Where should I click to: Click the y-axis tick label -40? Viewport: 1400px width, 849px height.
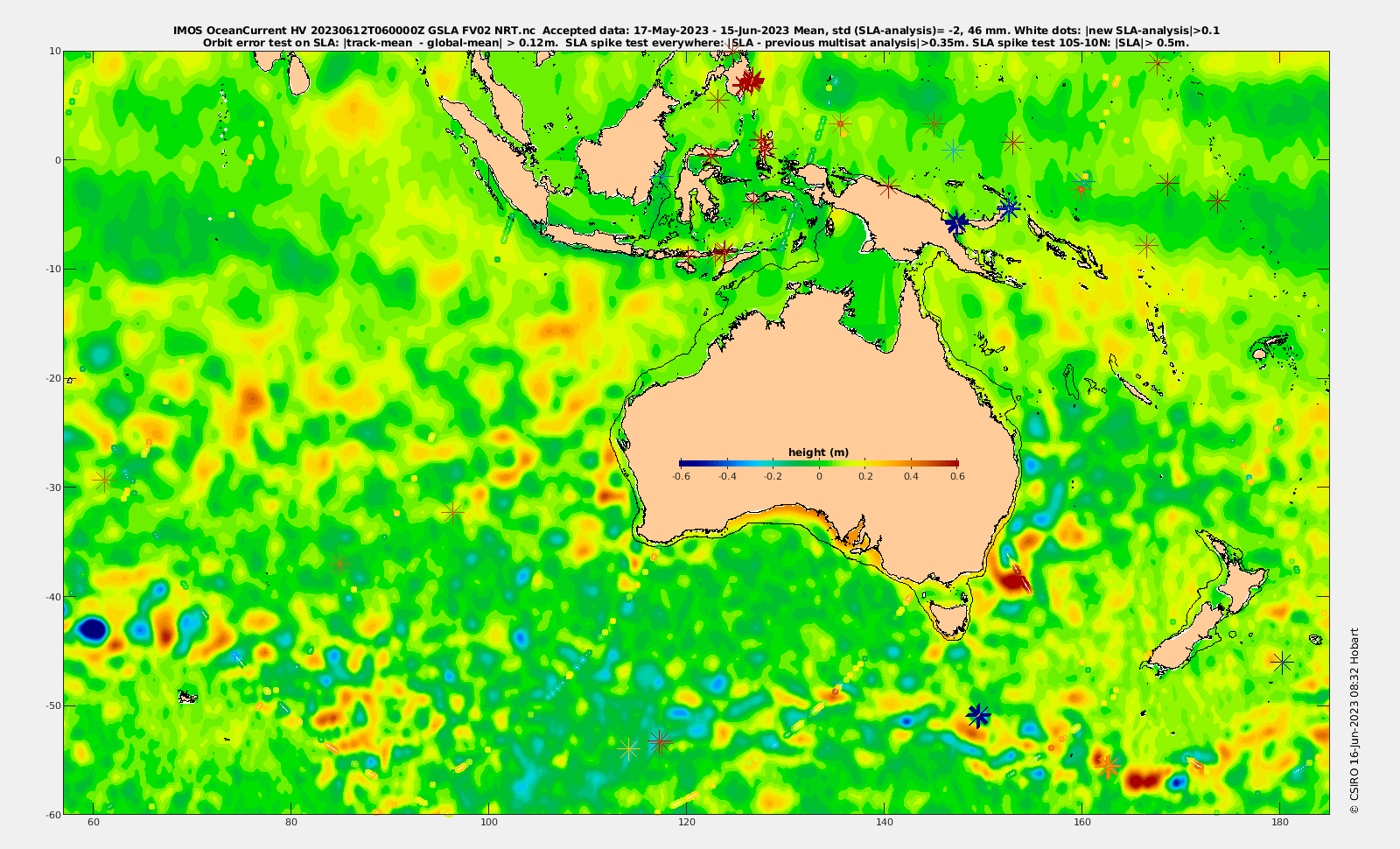click(x=52, y=597)
